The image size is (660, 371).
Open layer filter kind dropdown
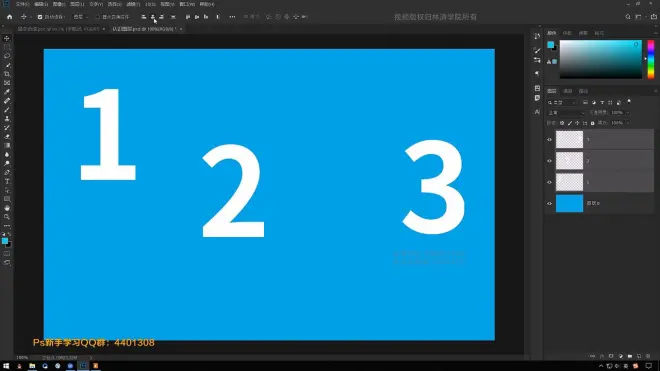pyautogui.click(x=562, y=102)
